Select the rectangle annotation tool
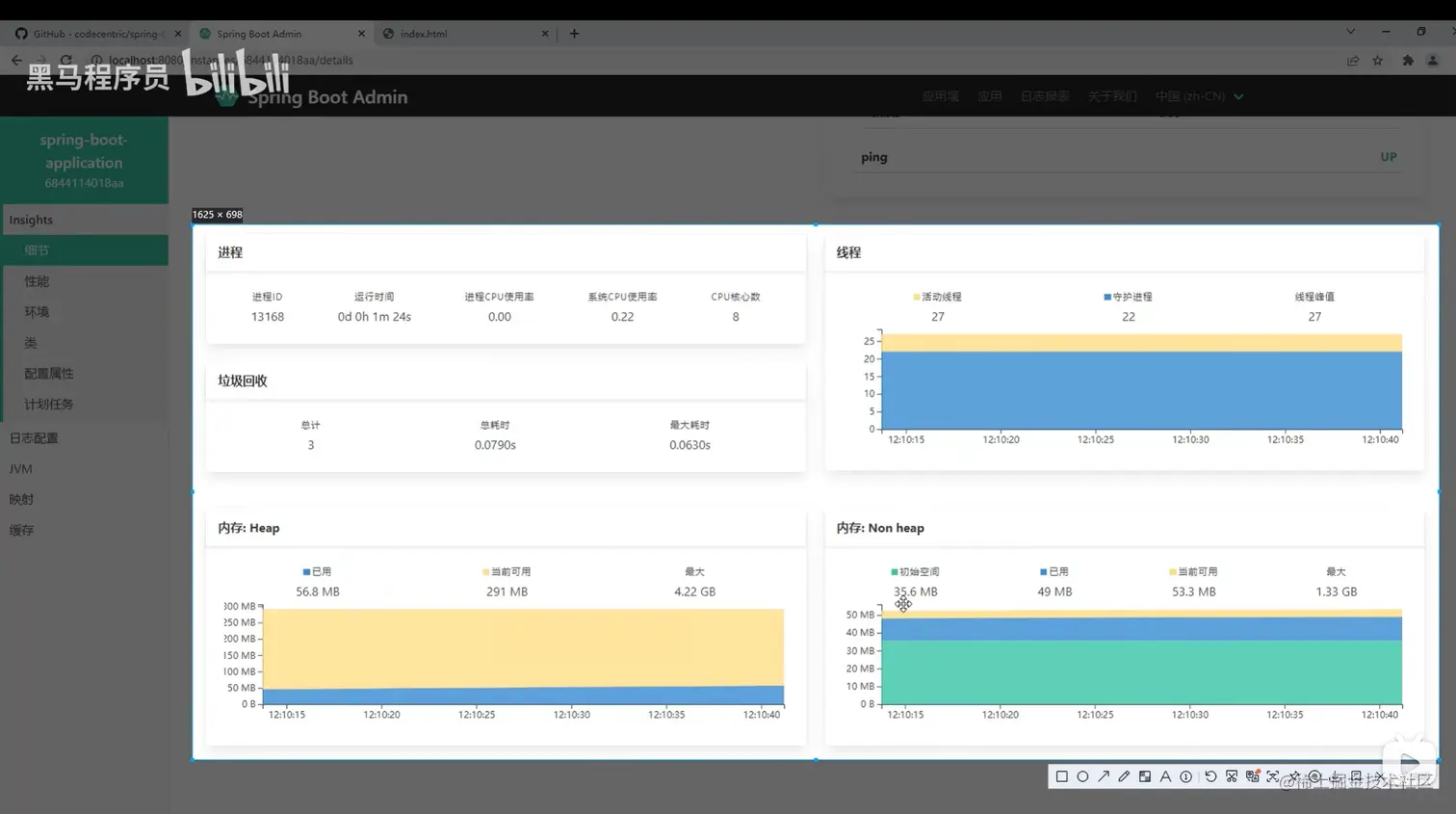The width and height of the screenshot is (1456, 814). point(1062,776)
